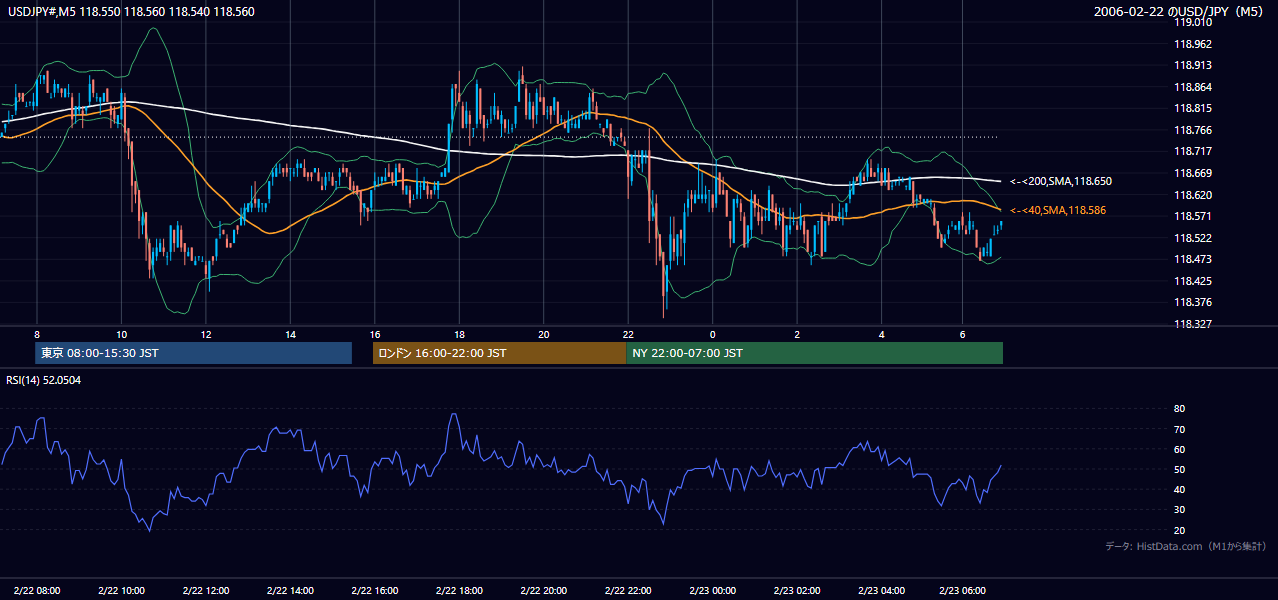Click the 2/22 22:00 time label
Image resolution: width=1278 pixels, height=600 pixels.
(629, 590)
